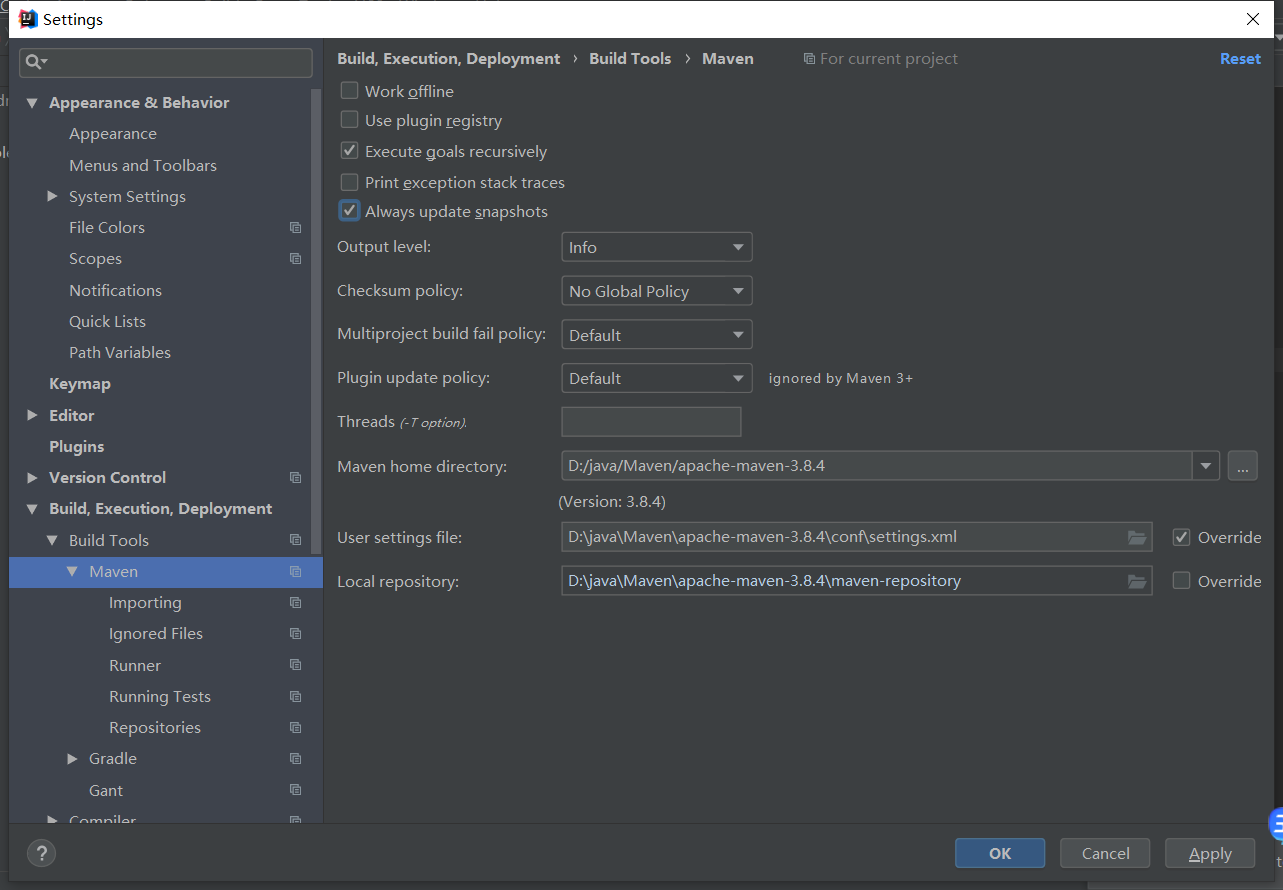Click project-level icon next to Version Control

tap(295, 478)
